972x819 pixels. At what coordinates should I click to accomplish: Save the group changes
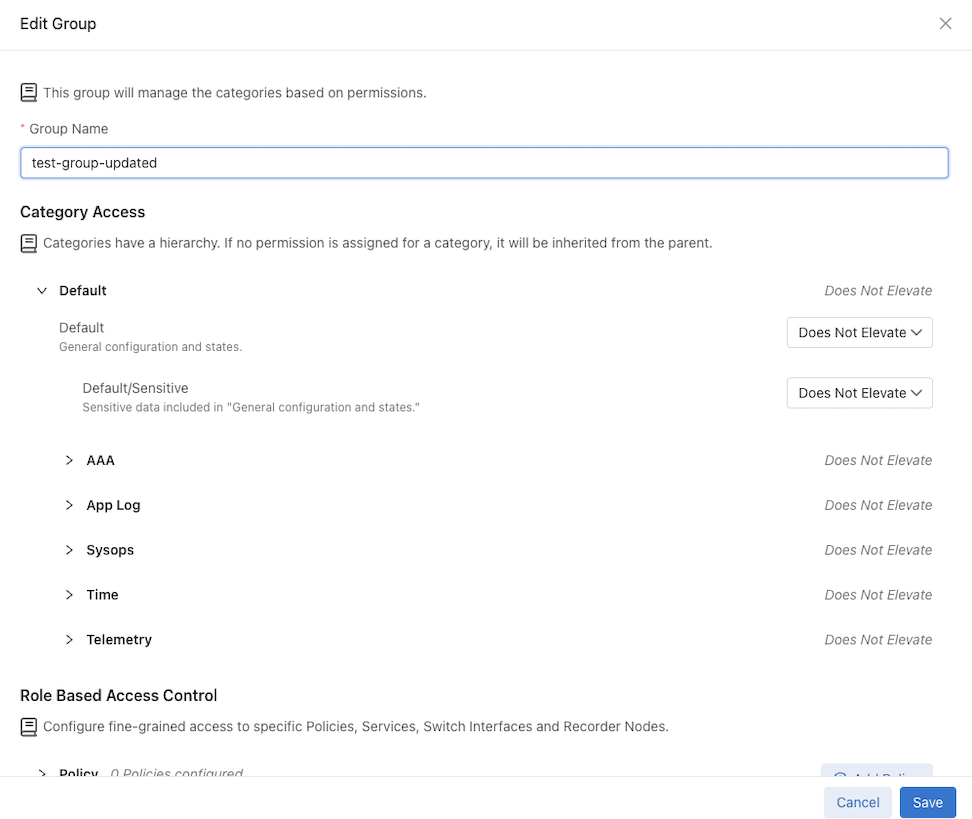click(x=927, y=802)
